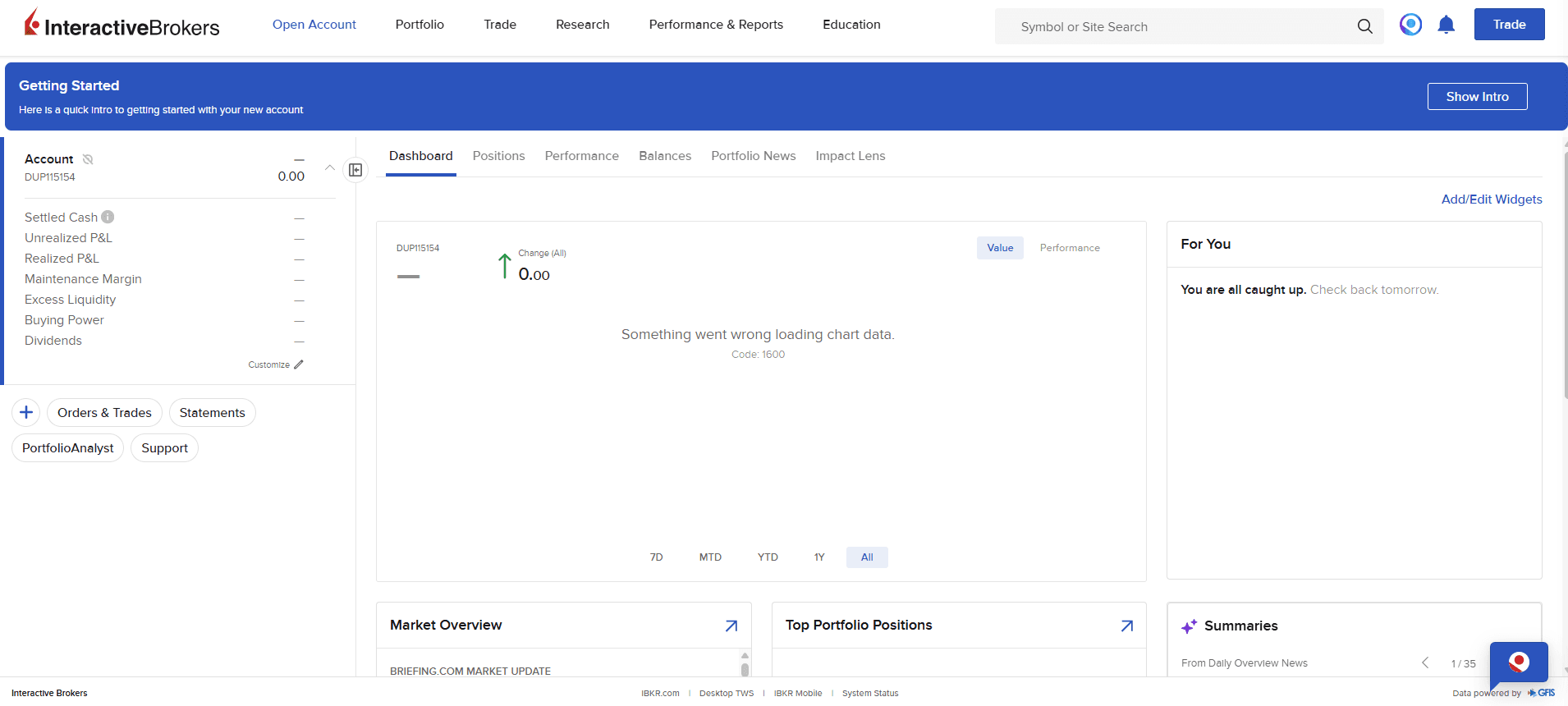Click the IBKR.com footer link
Viewport: 1568px width, 706px height.
(x=660, y=694)
